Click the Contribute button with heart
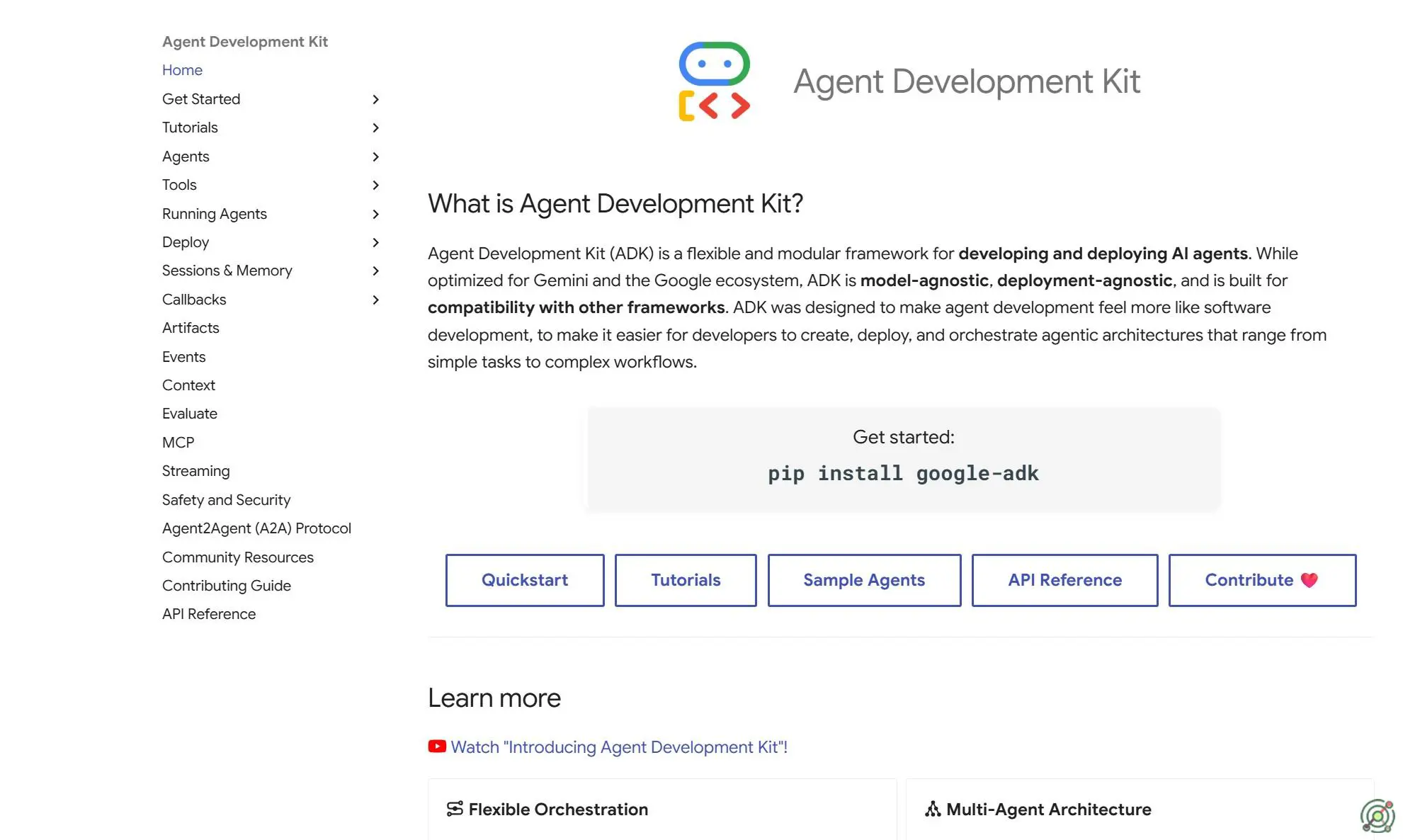Viewport: 1403px width, 840px height. [x=1262, y=580]
